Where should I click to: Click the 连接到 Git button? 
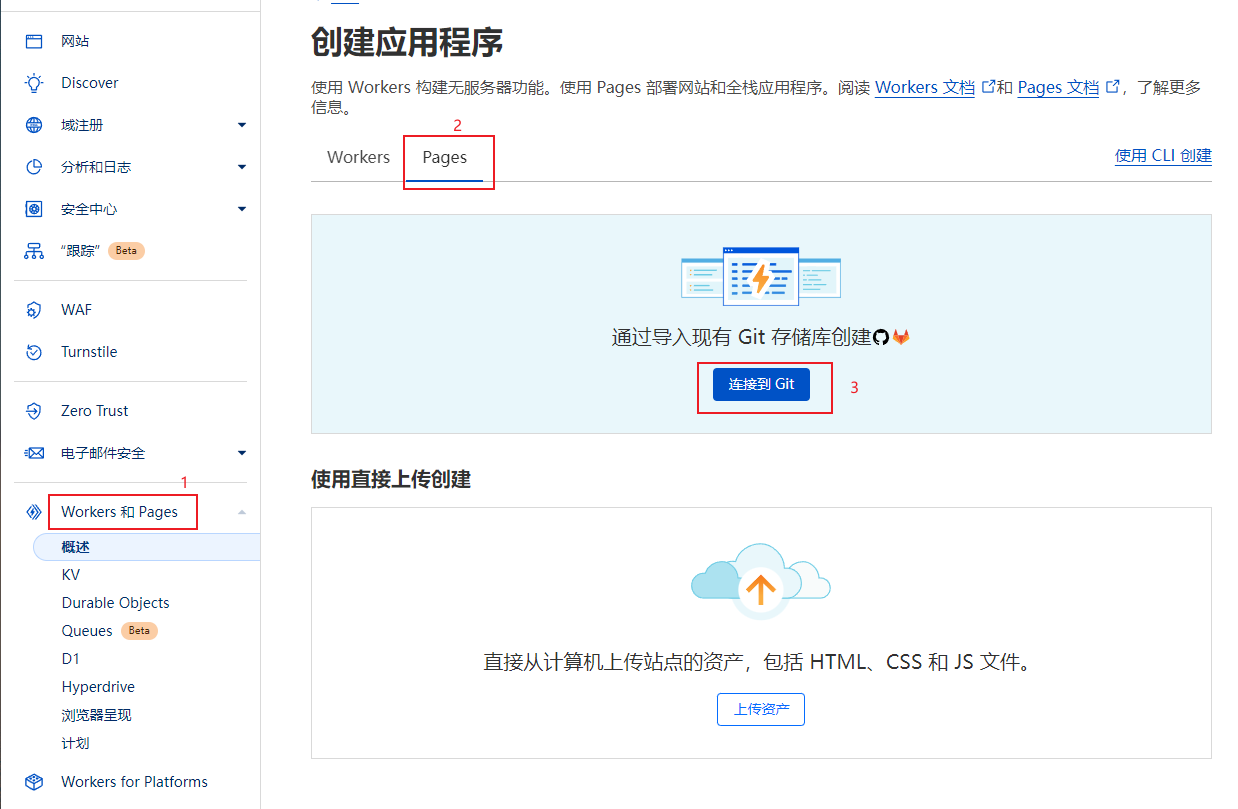pos(761,384)
